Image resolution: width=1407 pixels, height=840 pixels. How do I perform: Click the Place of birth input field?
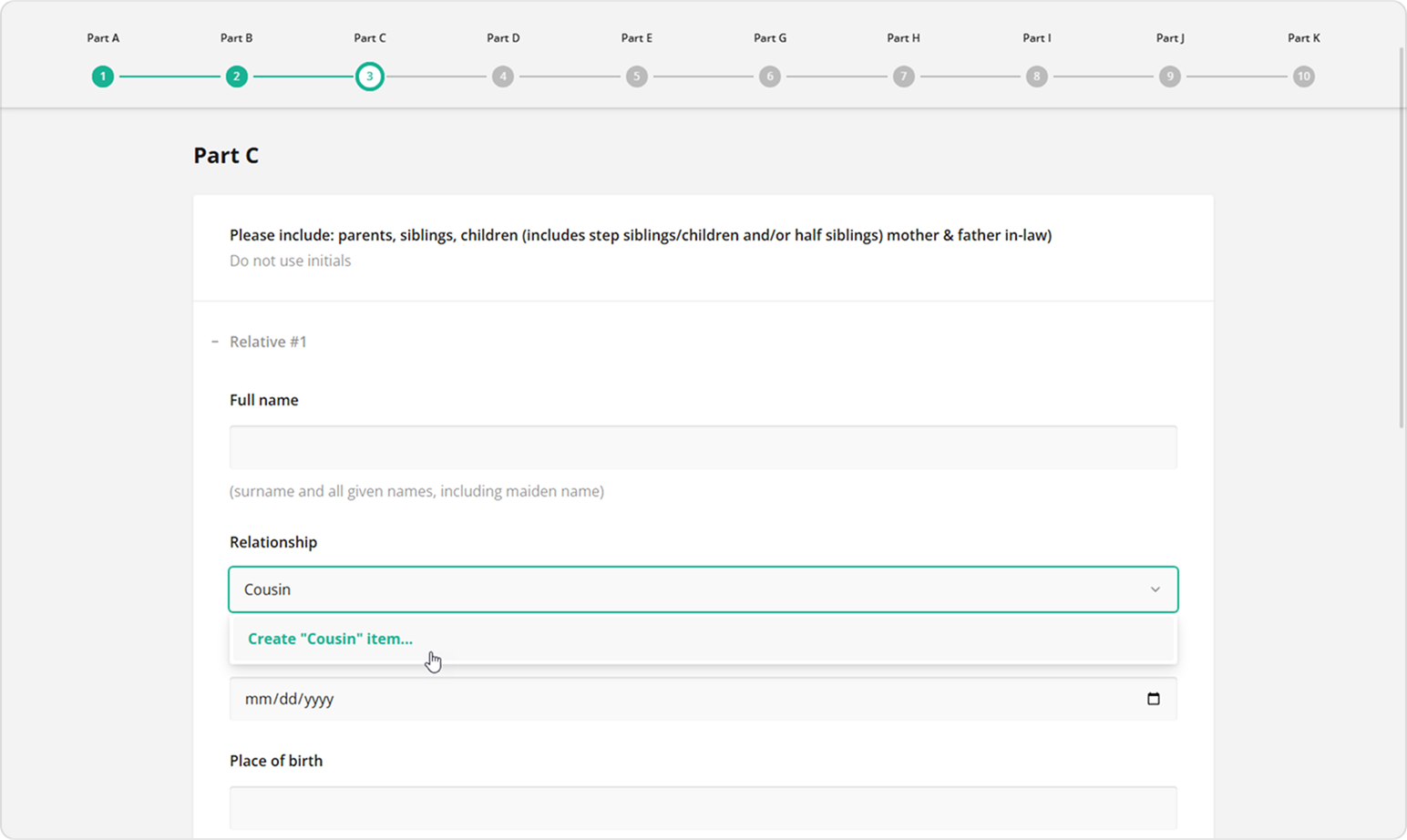tap(702, 808)
